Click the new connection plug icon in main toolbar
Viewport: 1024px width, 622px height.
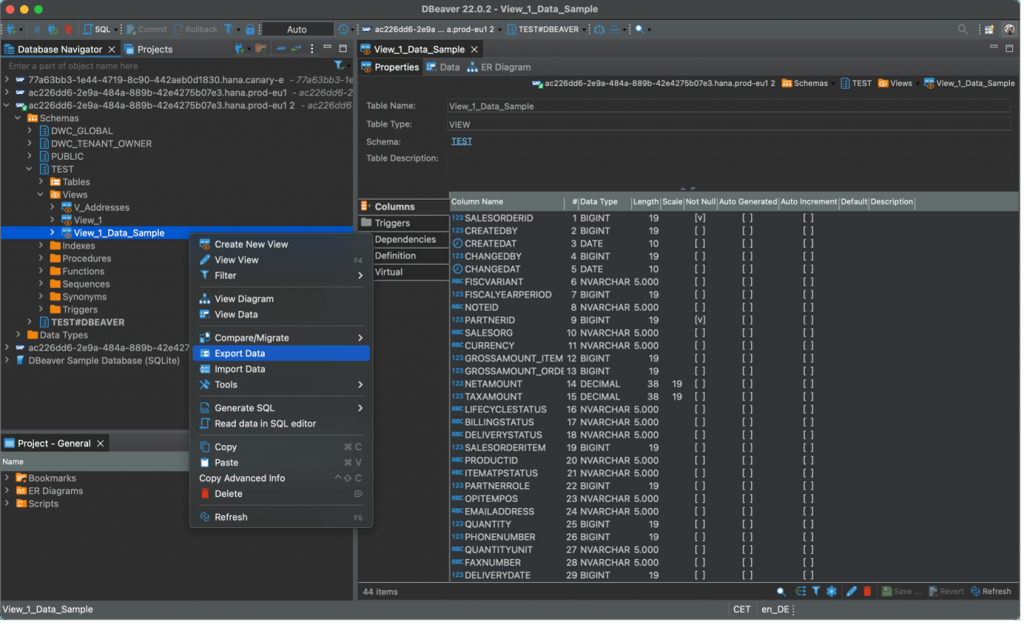tap(12, 29)
